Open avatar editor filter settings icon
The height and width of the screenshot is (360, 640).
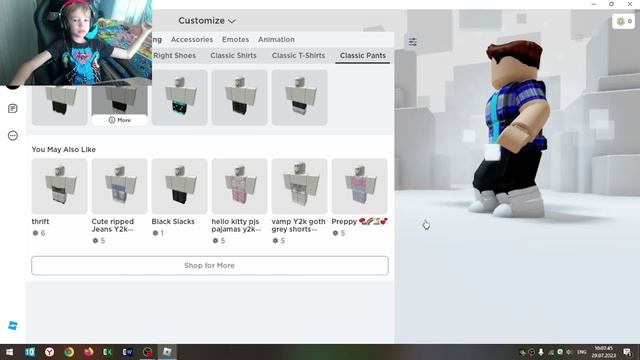pos(413,42)
